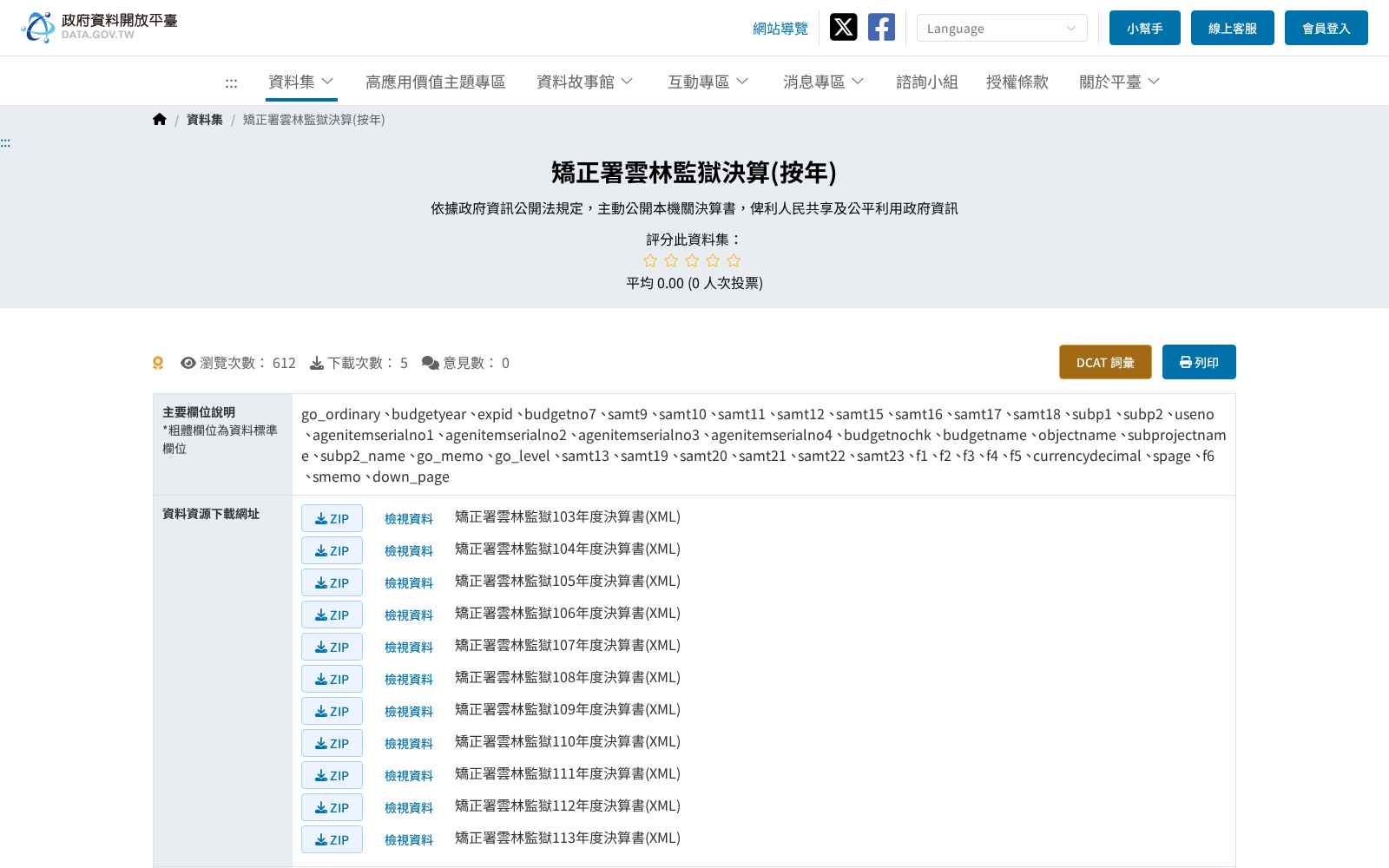This screenshot has width=1389, height=868.
Task: Print the page with 列印 button
Action: point(1199,362)
